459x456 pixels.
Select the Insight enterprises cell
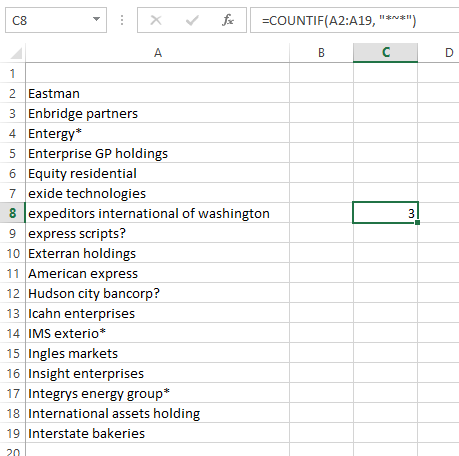click(158, 373)
